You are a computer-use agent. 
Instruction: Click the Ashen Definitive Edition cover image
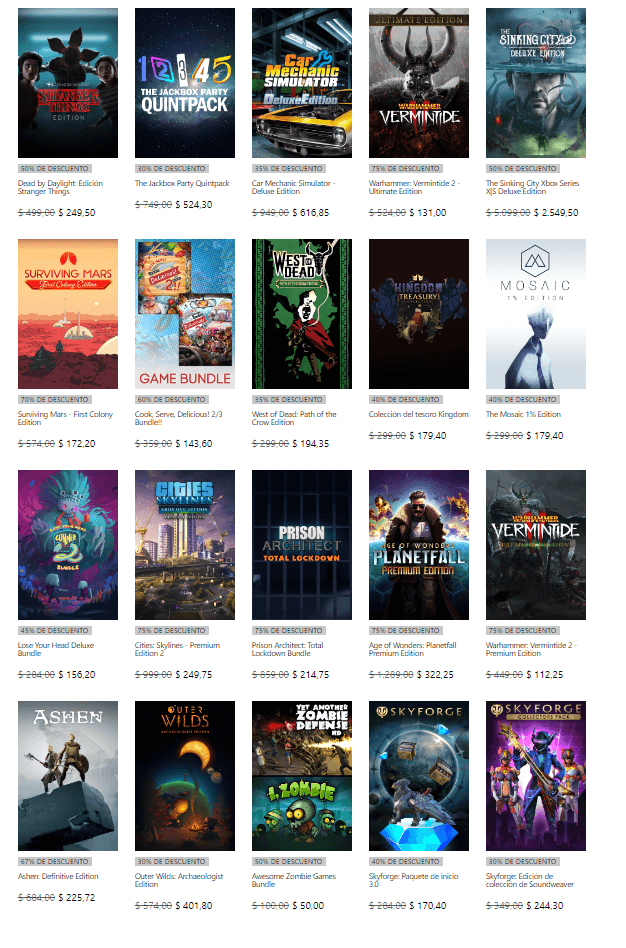click(68, 776)
